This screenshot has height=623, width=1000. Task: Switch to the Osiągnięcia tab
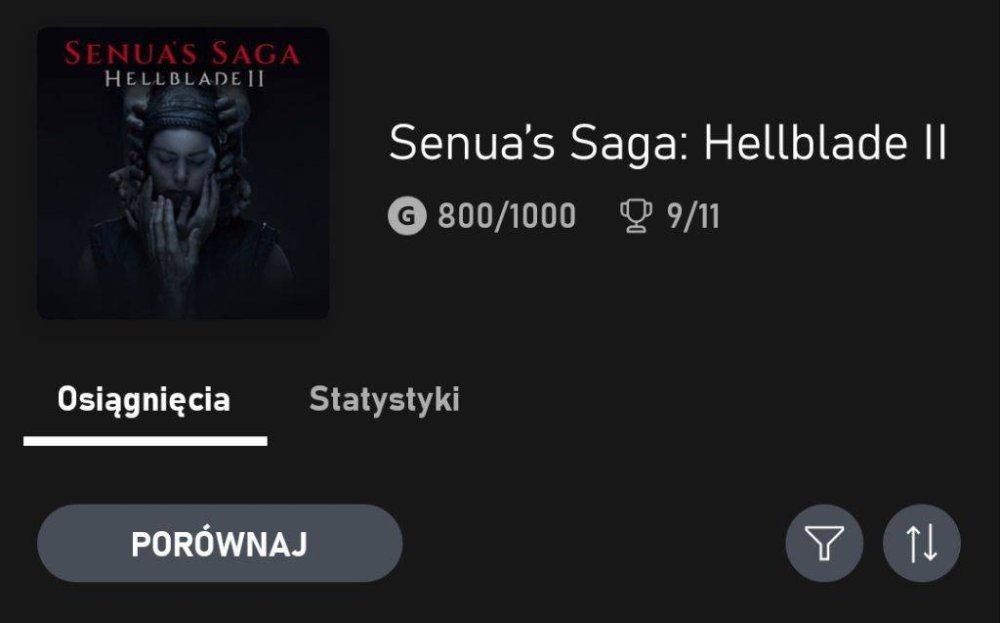coord(144,400)
